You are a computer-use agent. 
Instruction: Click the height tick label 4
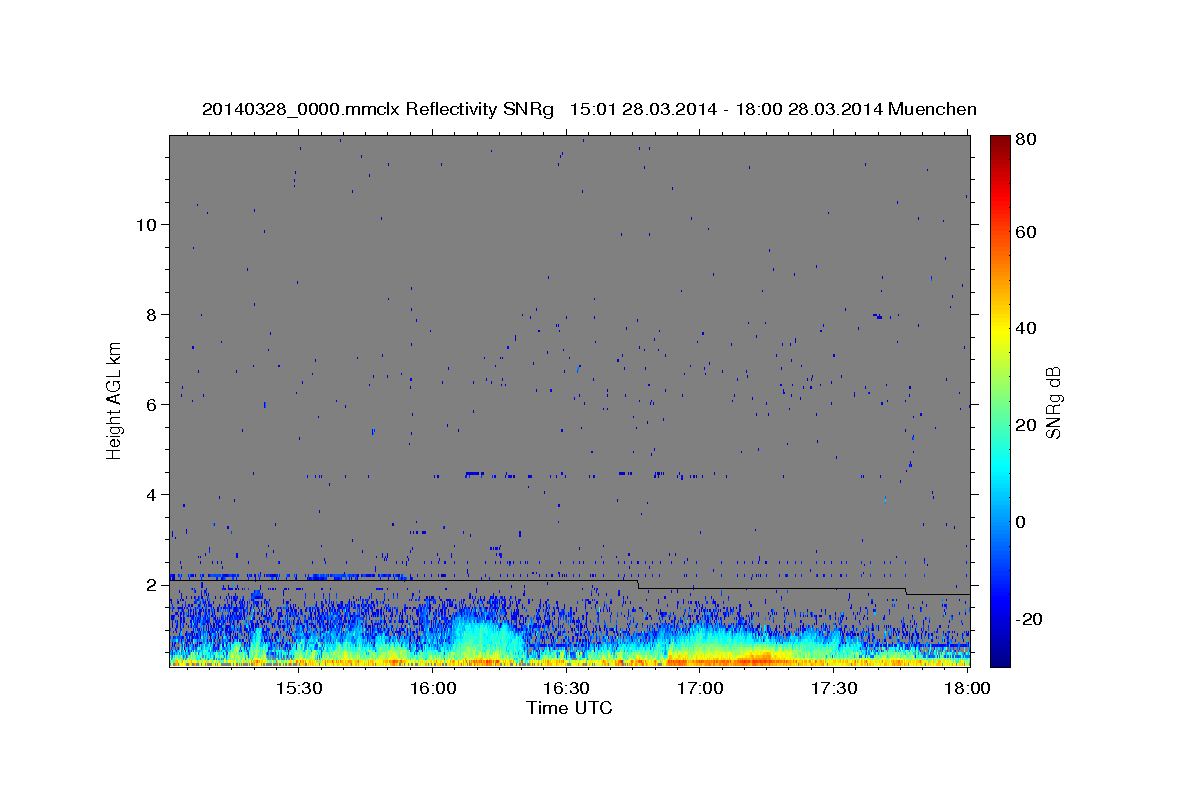point(152,495)
